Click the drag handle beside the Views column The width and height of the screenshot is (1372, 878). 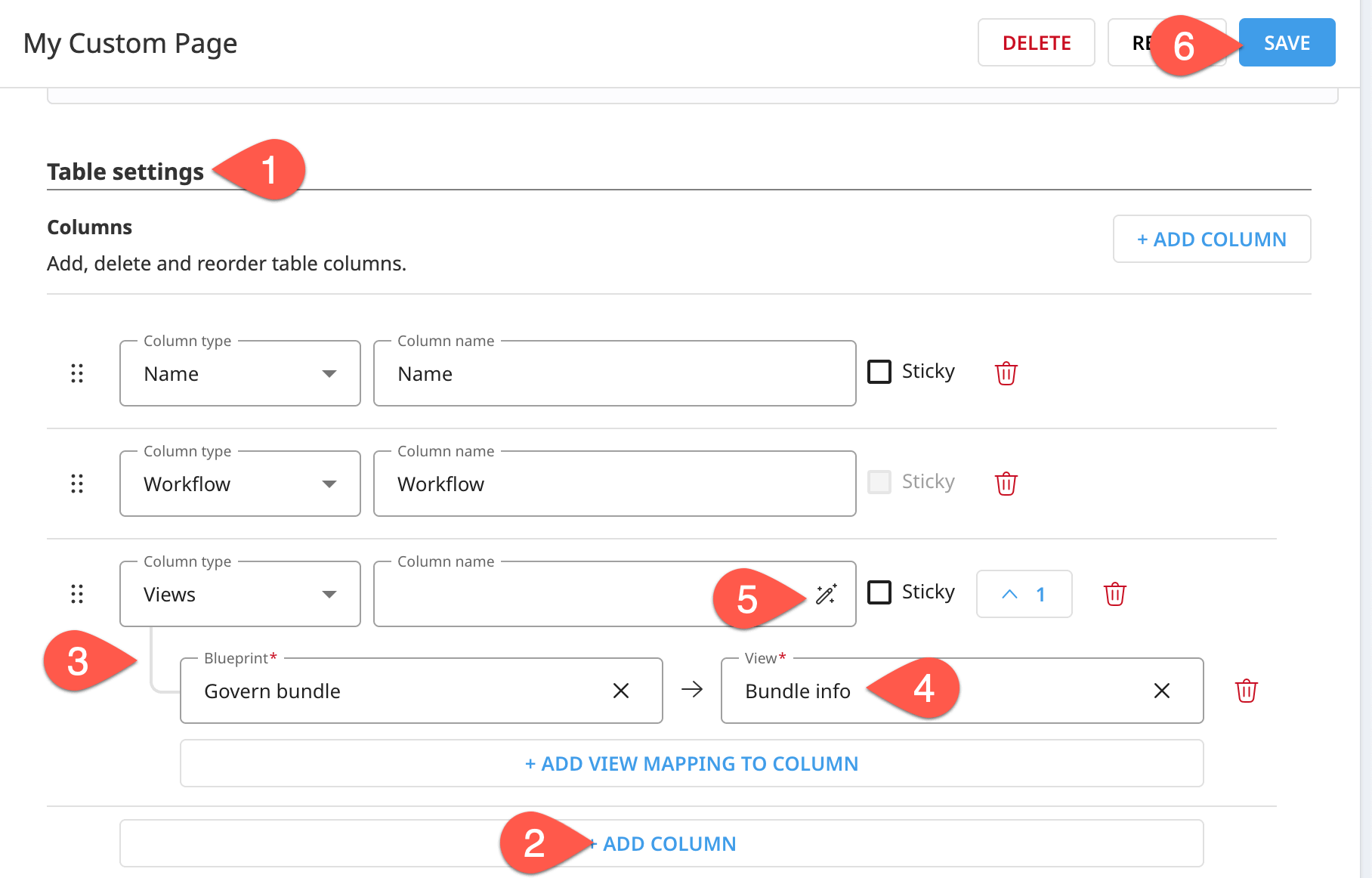(76, 594)
